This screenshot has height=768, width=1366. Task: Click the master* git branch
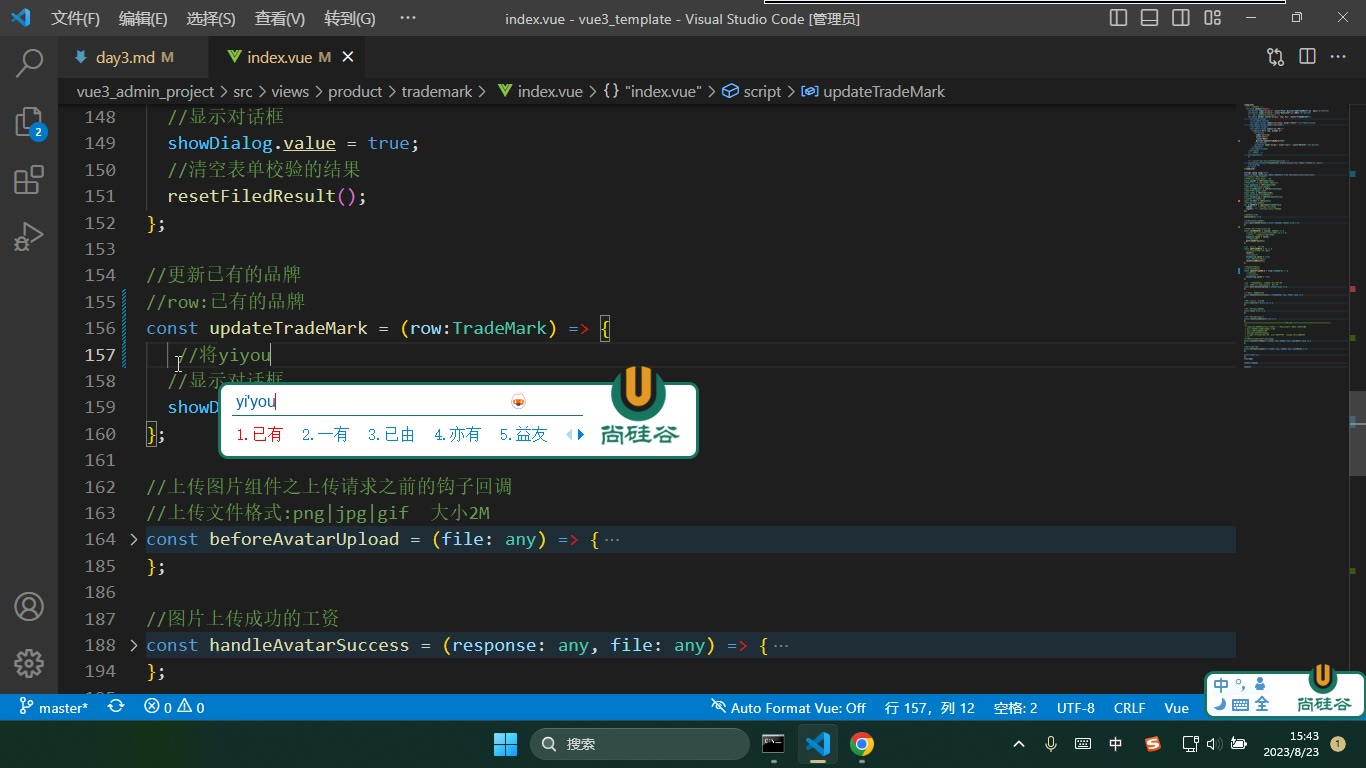pos(54,707)
